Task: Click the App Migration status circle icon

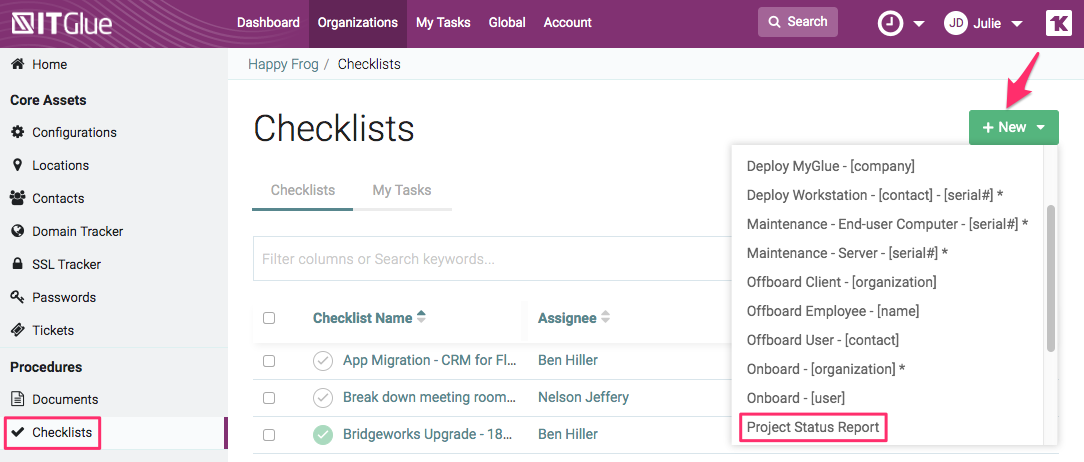Action: [x=323, y=360]
